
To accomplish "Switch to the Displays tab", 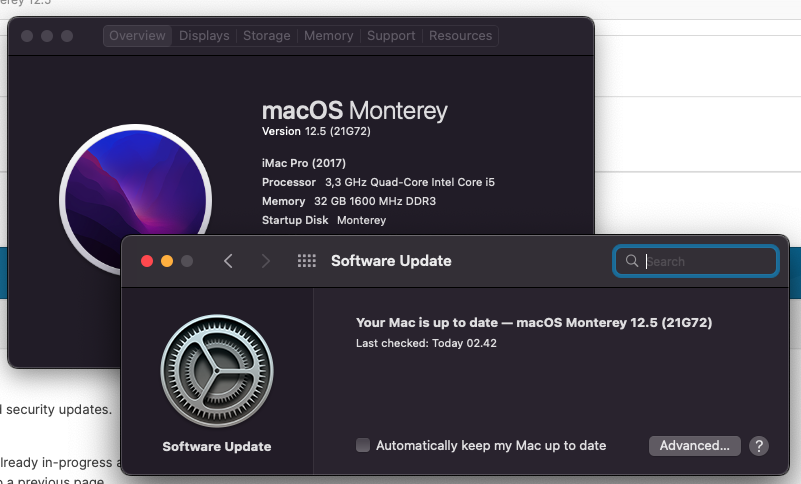I will [x=204, y=36].
